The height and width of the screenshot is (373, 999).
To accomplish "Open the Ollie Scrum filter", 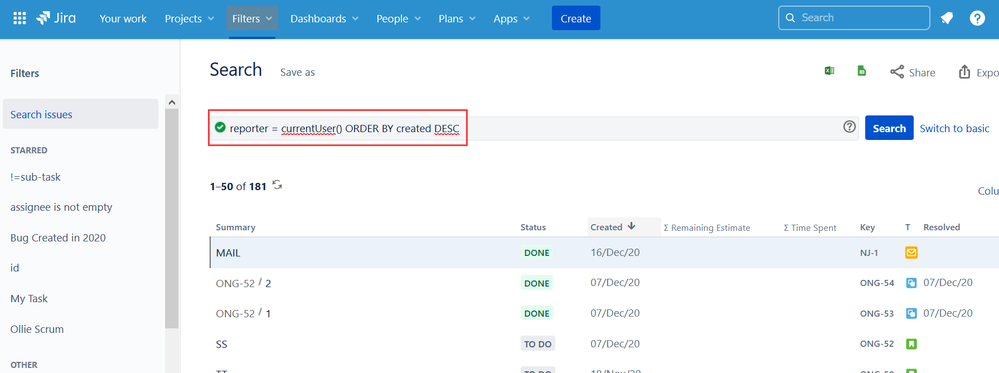I will click(37, 329).
